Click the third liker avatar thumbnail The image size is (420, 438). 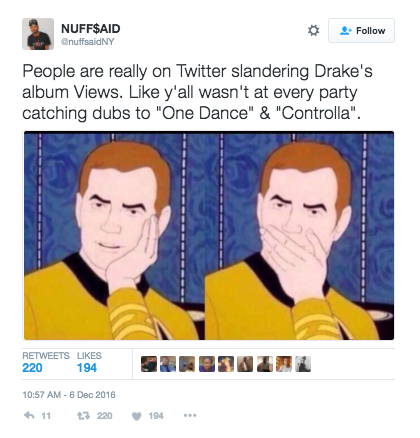[x=187, y=364]
